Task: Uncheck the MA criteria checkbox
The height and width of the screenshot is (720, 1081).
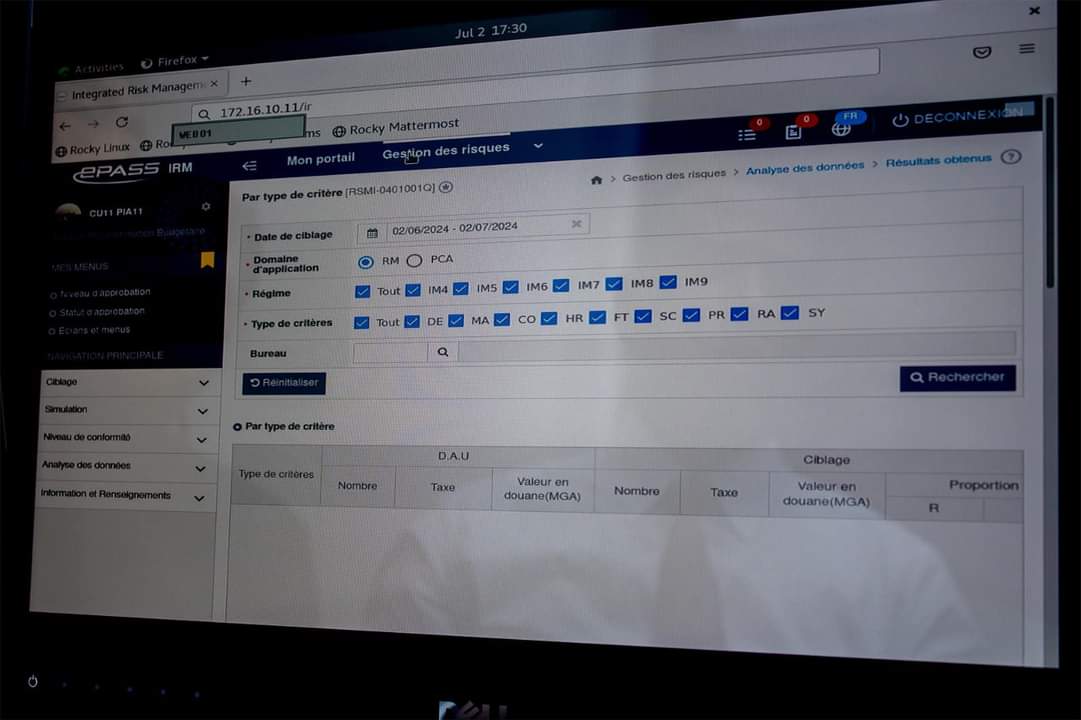Action: [456, 321]
